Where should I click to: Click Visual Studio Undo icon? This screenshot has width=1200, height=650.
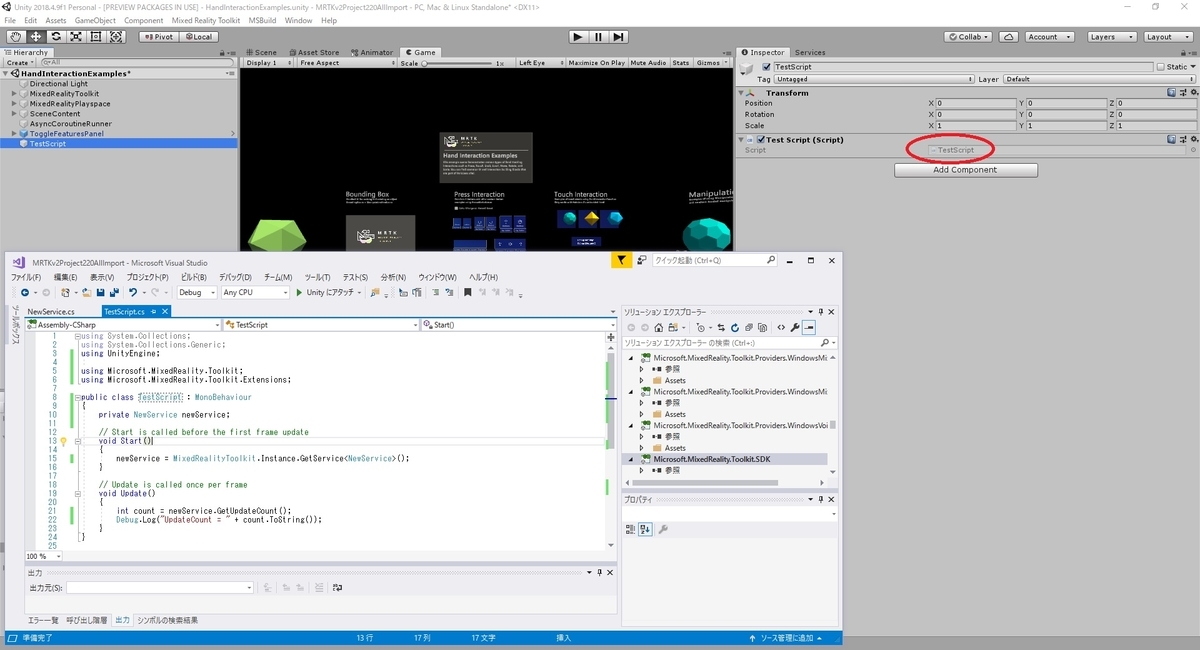pos(132,293)
